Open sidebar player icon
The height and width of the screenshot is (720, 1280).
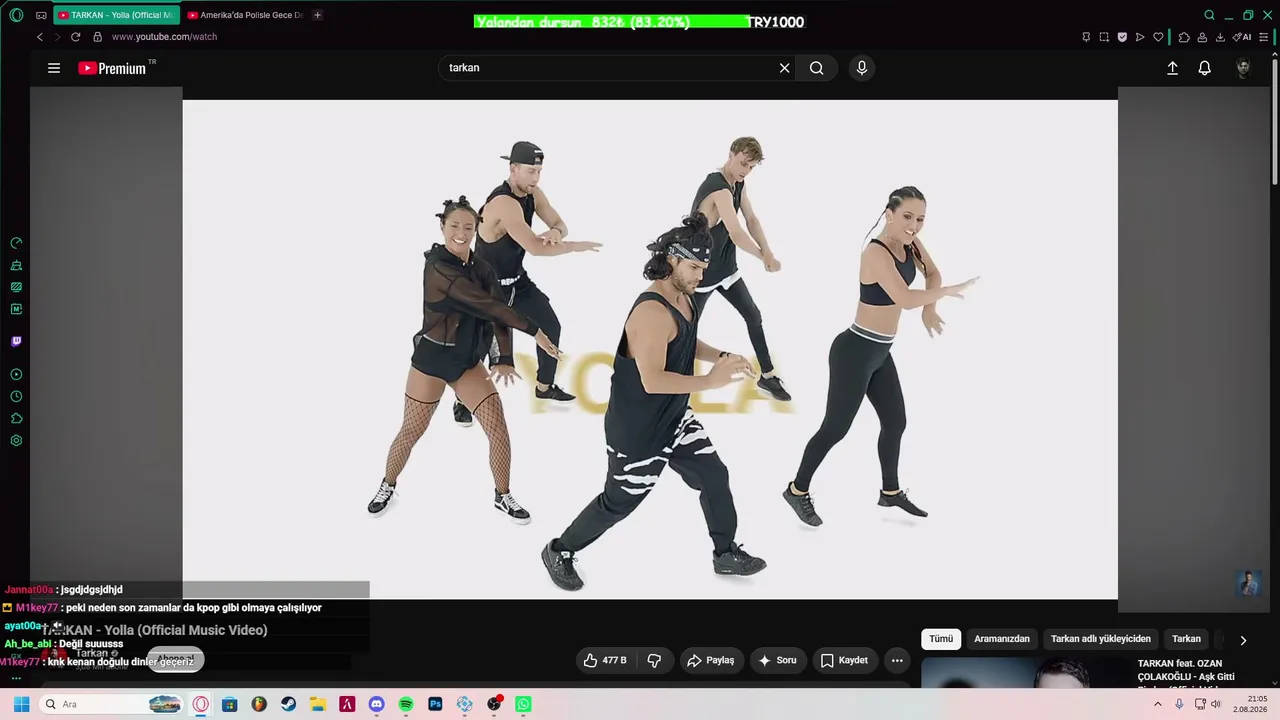[x=16, y=375]
